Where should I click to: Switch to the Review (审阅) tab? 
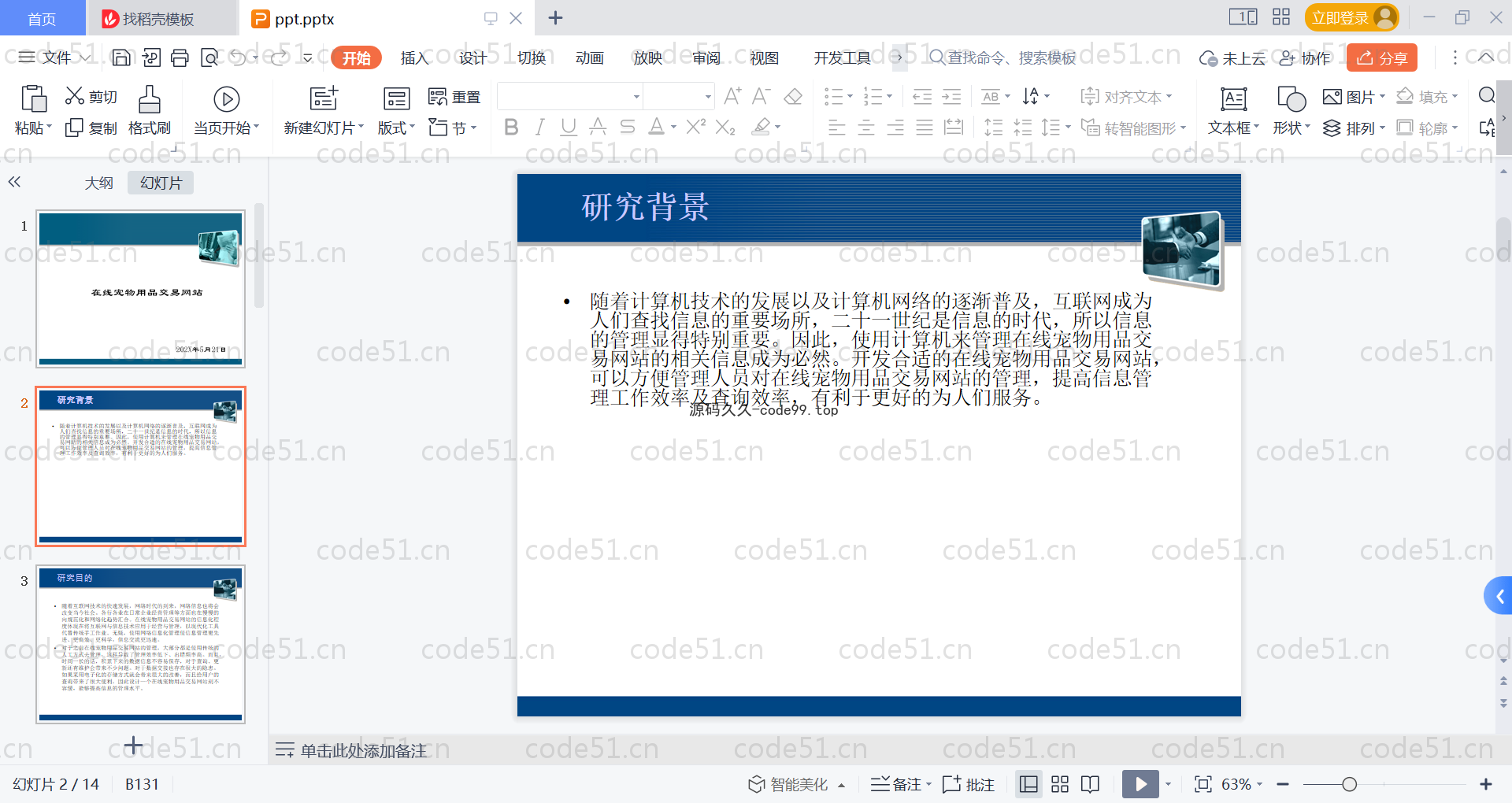pyautogui.click(x=706, y=58)
